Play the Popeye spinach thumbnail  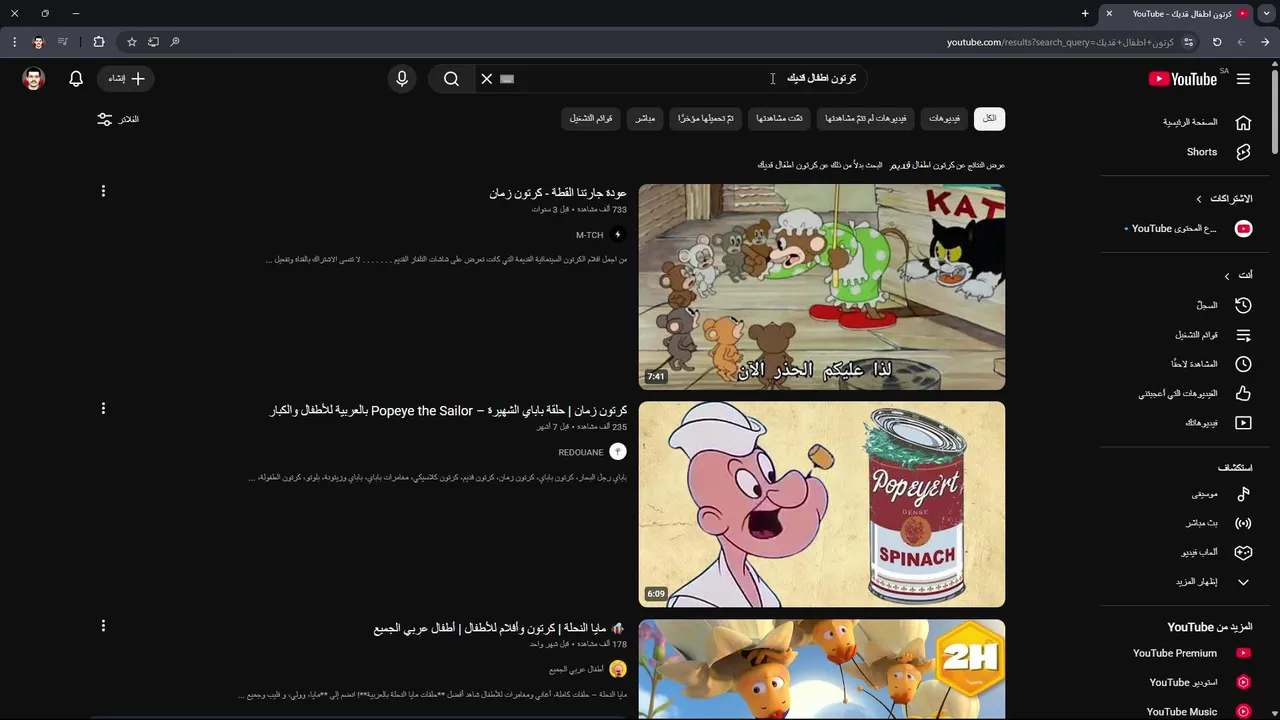coord(822,504)
